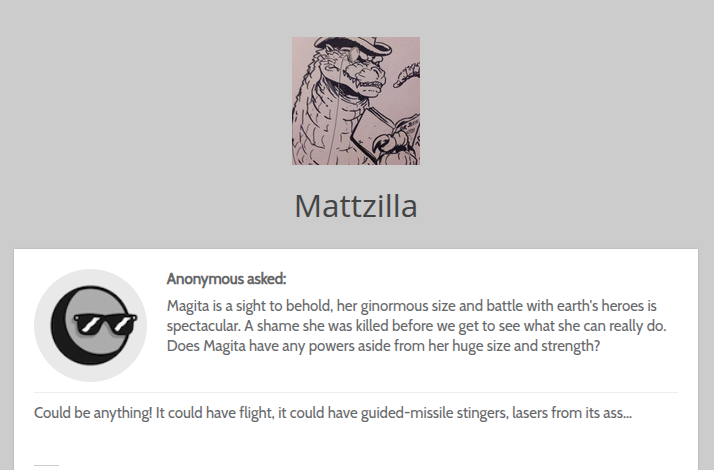Click the first "Magita" word in the question
714x470 pixels.
pos(190,305)
